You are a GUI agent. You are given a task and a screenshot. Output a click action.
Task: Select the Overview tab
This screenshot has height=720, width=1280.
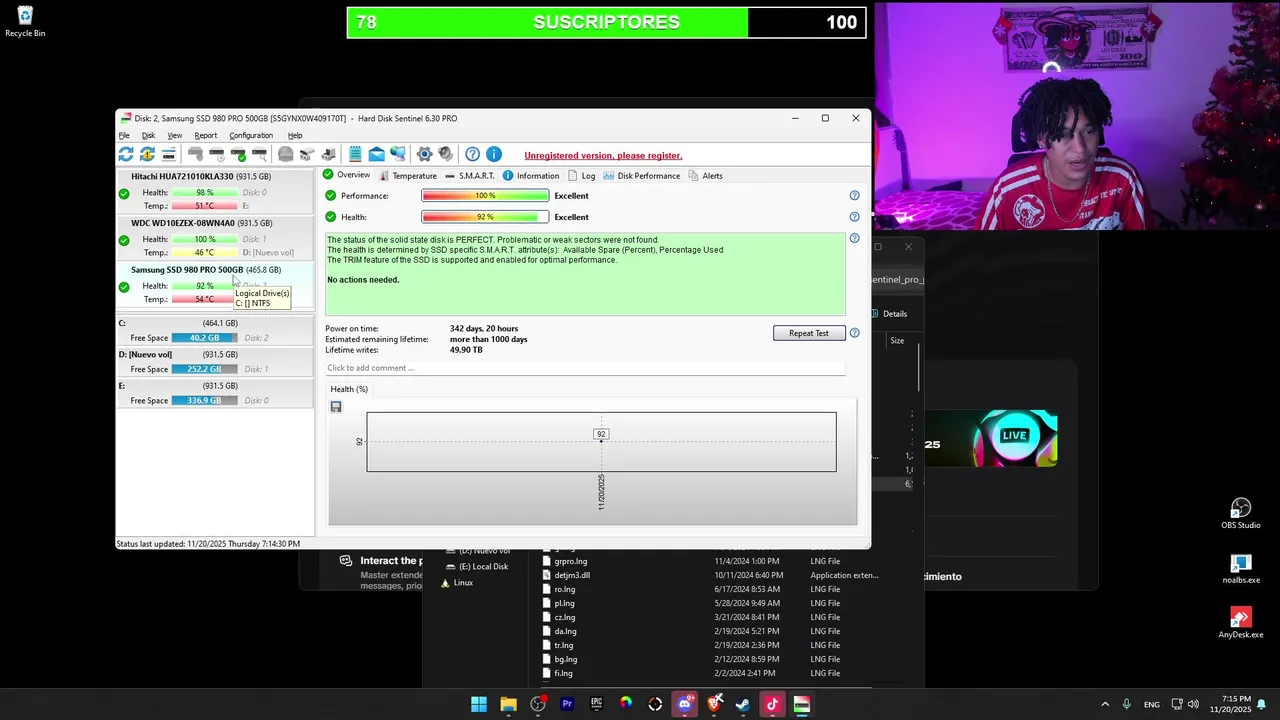tap(346, 175)
